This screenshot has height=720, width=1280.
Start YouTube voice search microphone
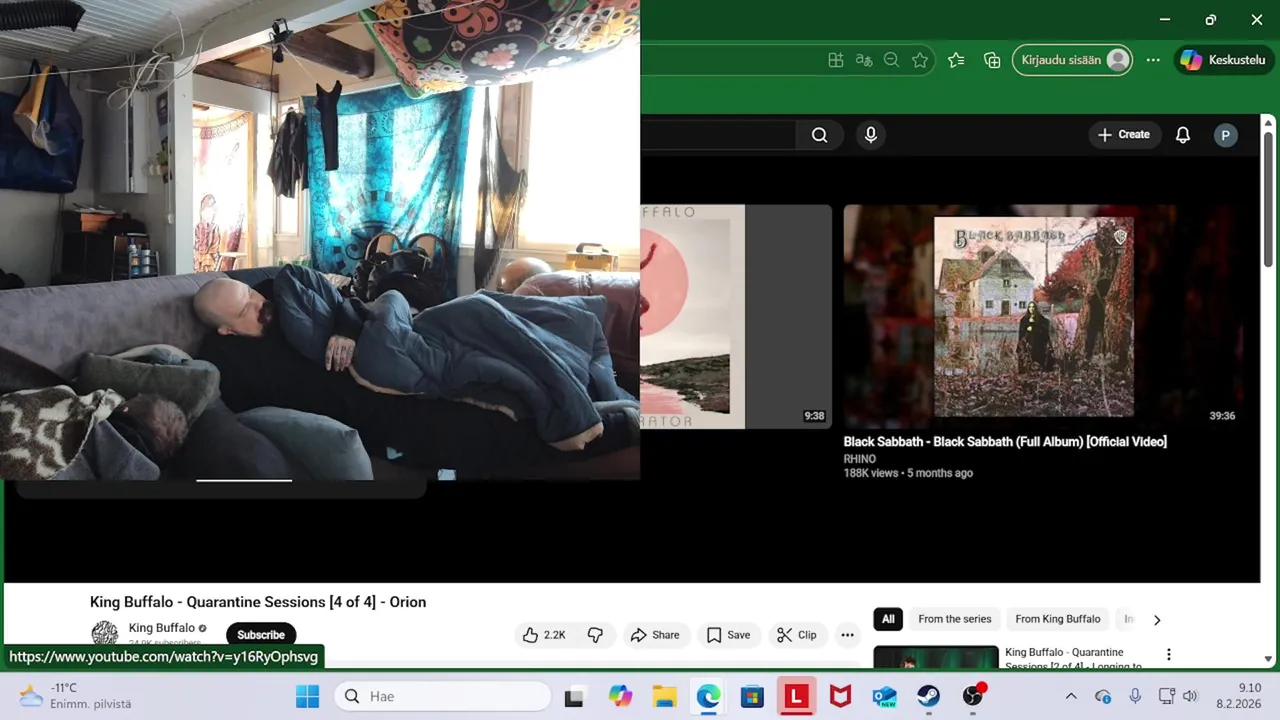tap(871, 135)
